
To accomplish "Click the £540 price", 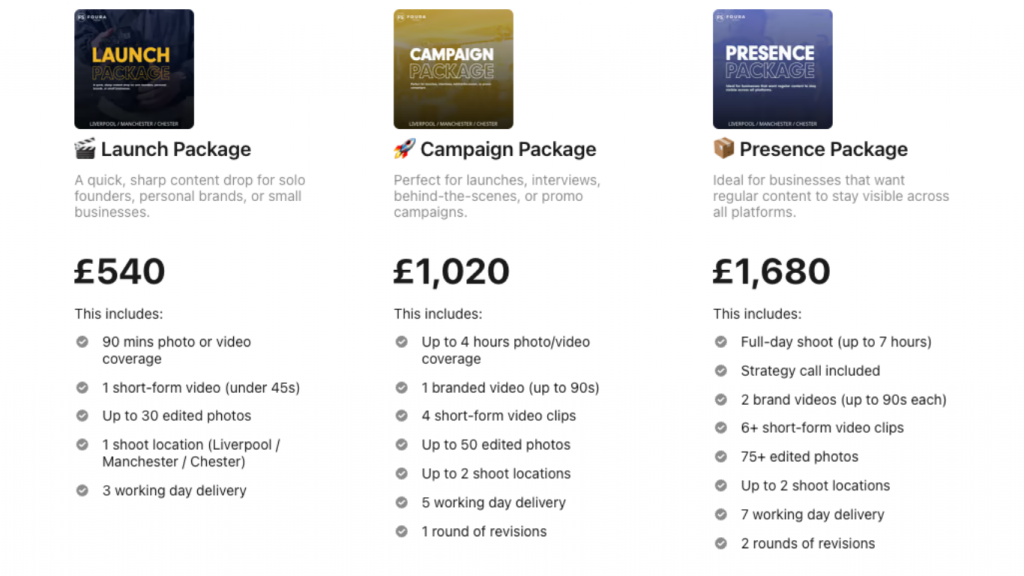I will click(x=120, y=271).
